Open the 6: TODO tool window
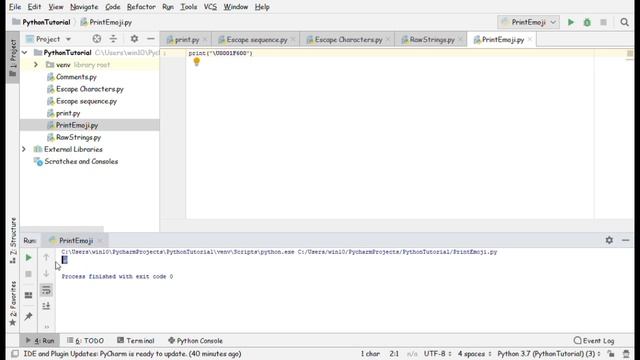640x360 pixels. pyautogui.click(x=85, y=340)
